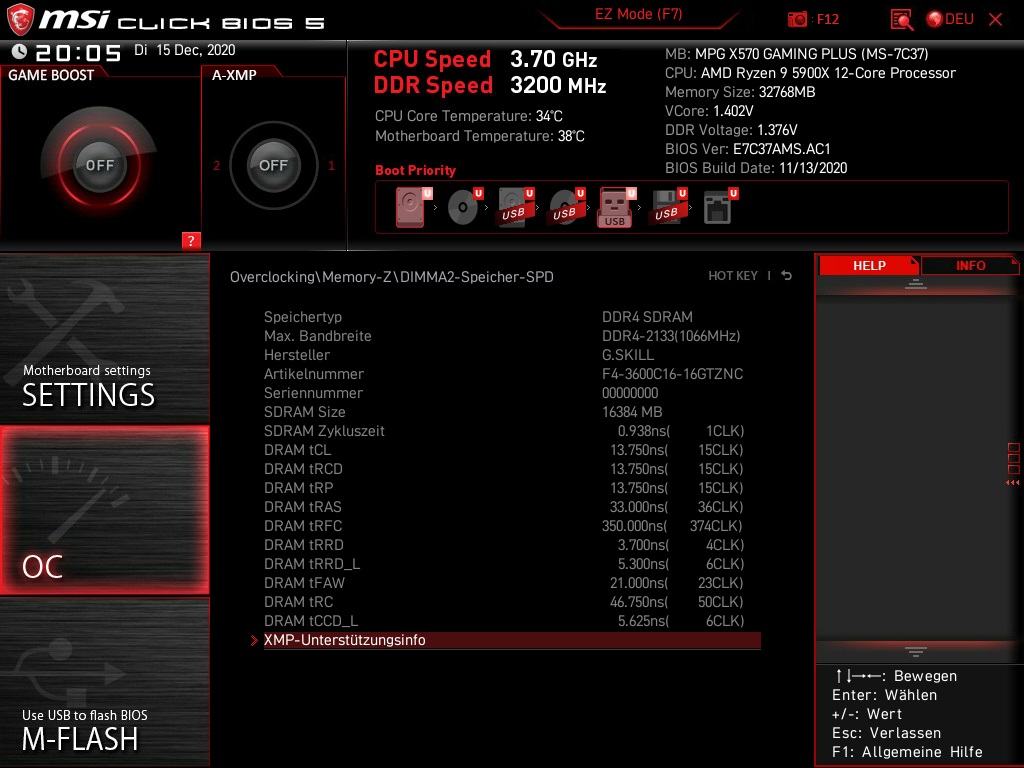This screenshot has height=768, width=1024.
Task: Click the CPU Core Temperature reading
Action: [x=469, y=116]
